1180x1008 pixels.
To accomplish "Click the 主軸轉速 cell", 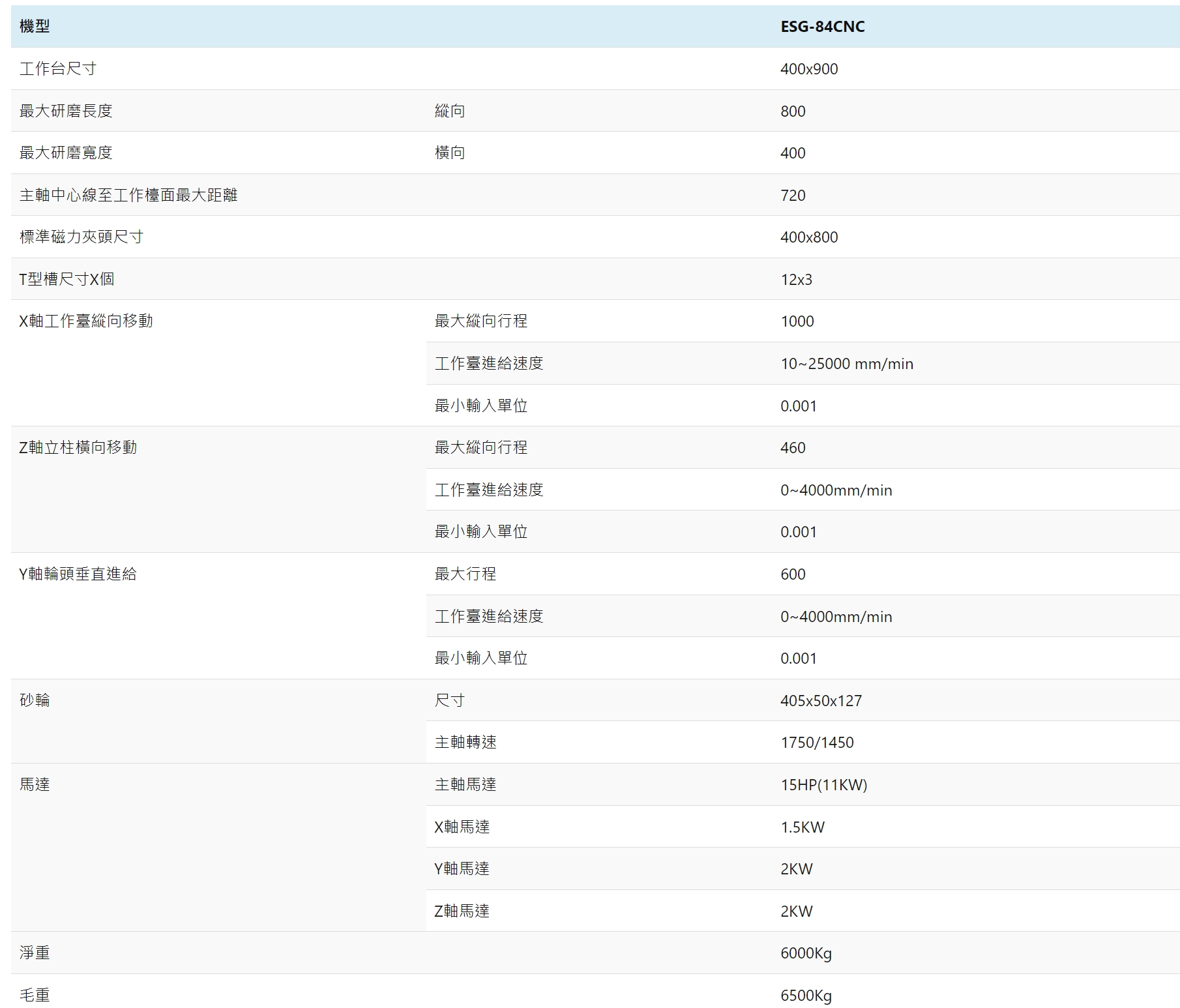I will 465,742.
